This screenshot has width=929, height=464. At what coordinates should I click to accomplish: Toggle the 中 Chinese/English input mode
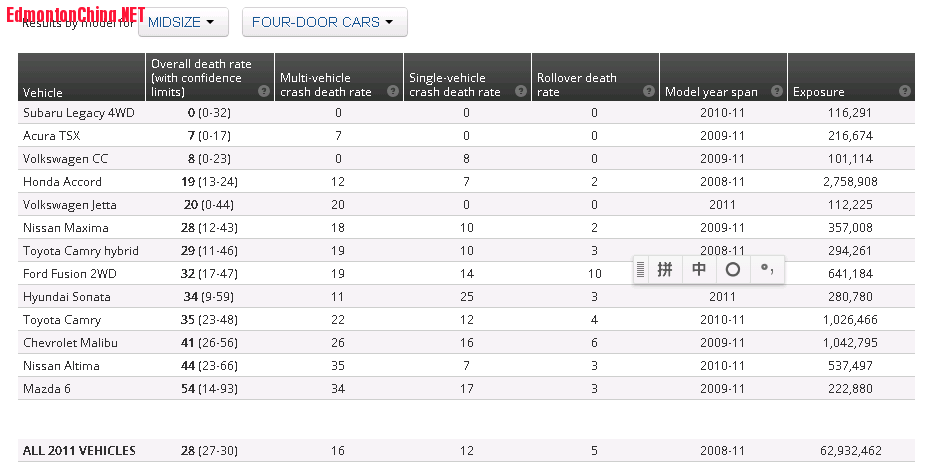click(x=699, y=269)
